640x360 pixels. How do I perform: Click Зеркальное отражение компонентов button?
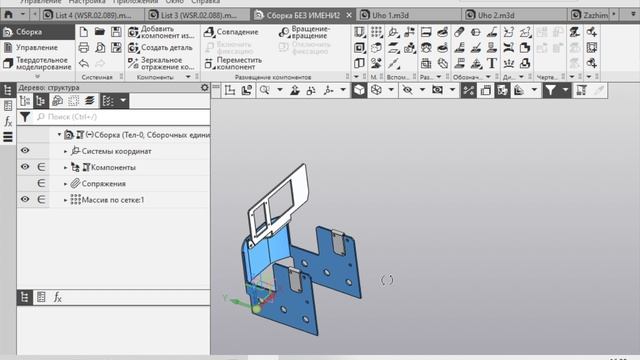pos(161,63)
